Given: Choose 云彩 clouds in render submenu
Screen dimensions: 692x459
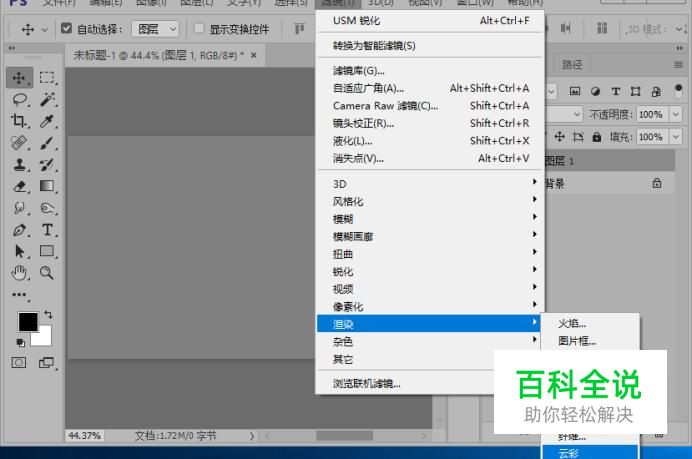Looking at the screenshot, I should tap(590, 453).
